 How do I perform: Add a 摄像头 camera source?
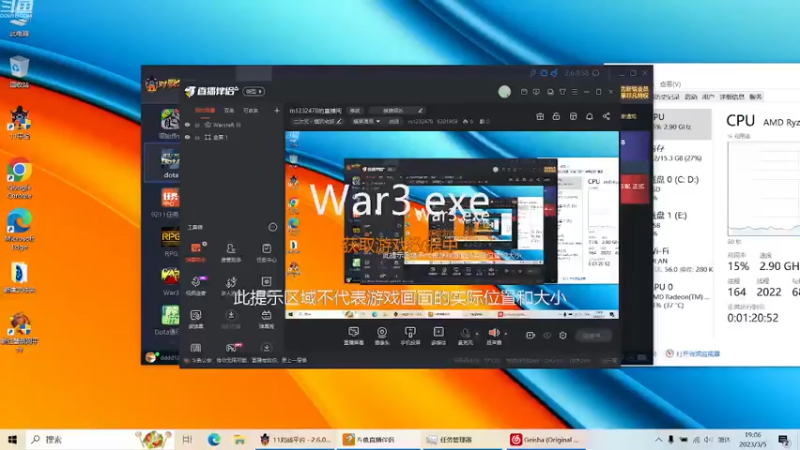(382, 336)
